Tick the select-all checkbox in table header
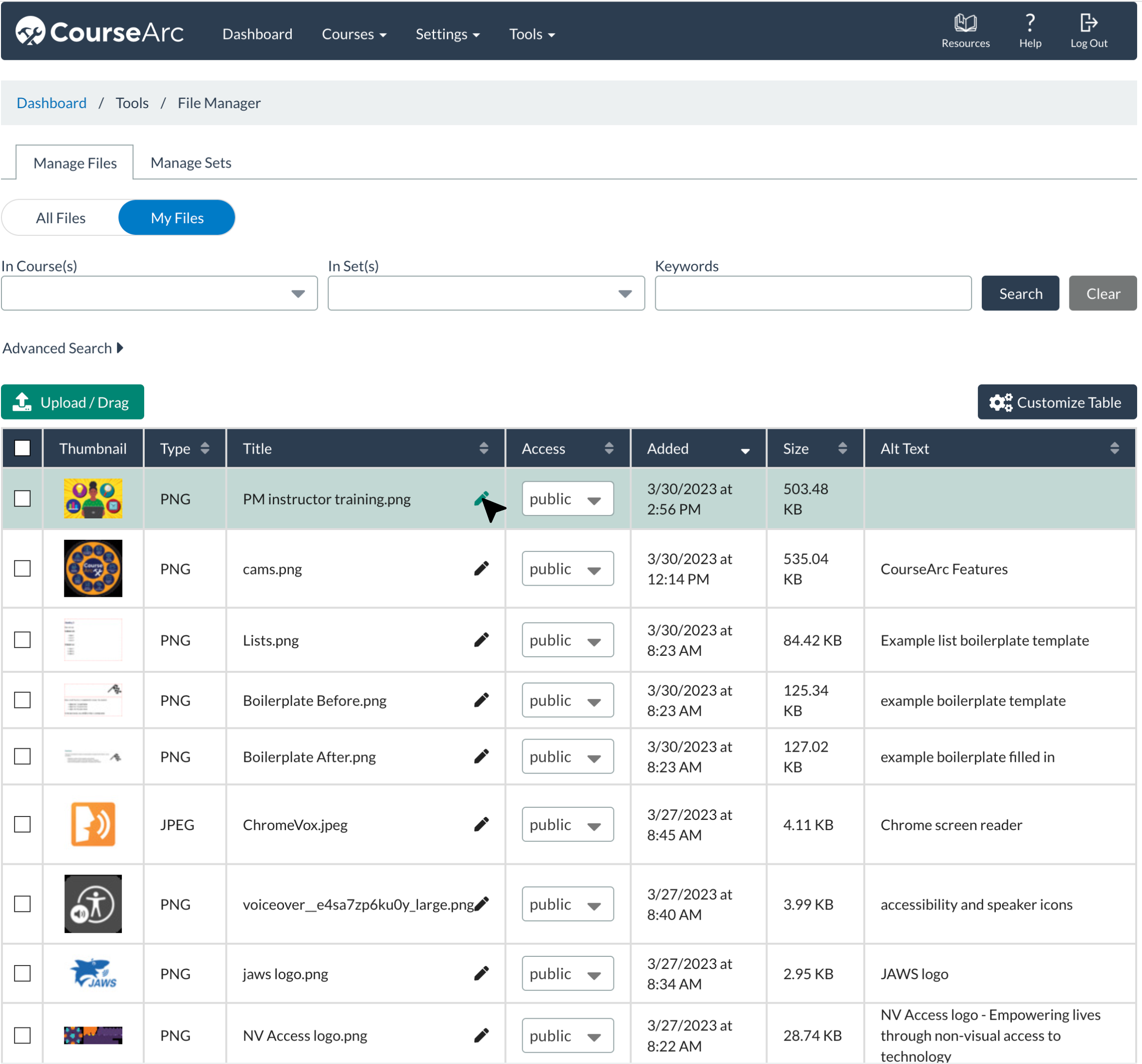 click(22, 448)
